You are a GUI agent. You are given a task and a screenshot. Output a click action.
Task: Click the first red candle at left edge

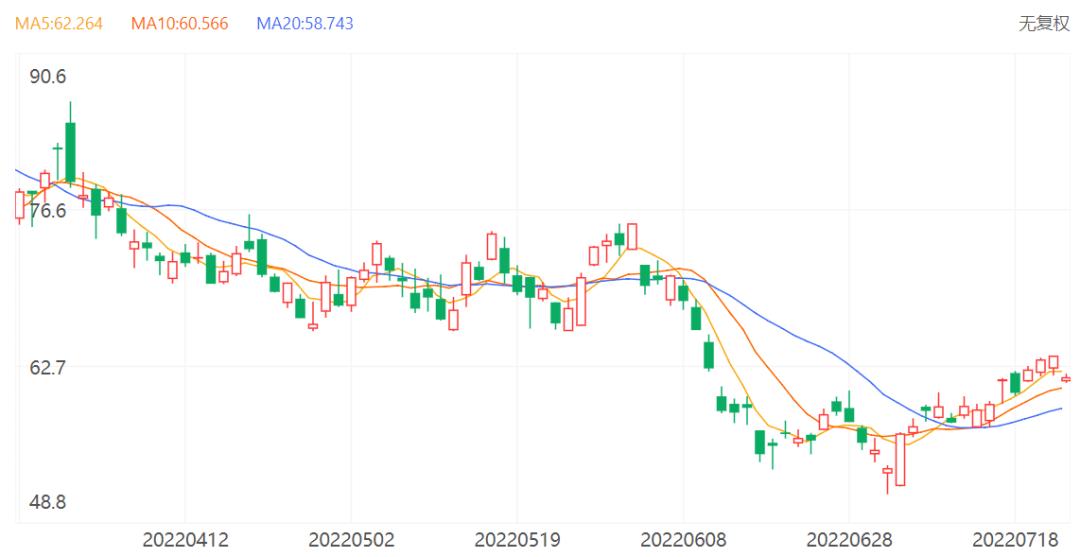[x=19, y=205]
